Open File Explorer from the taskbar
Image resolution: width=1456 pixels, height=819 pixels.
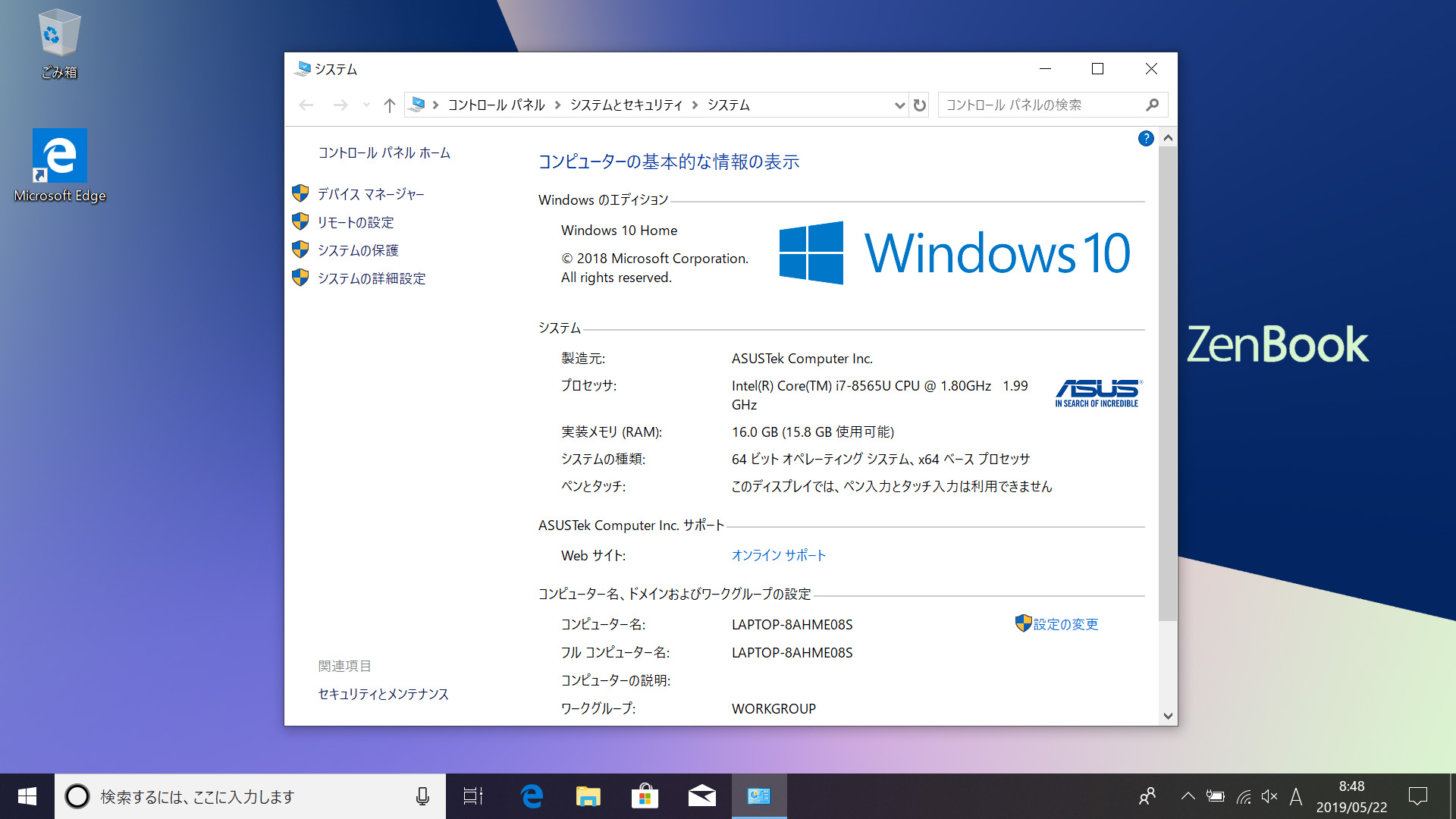coord(588,796)
